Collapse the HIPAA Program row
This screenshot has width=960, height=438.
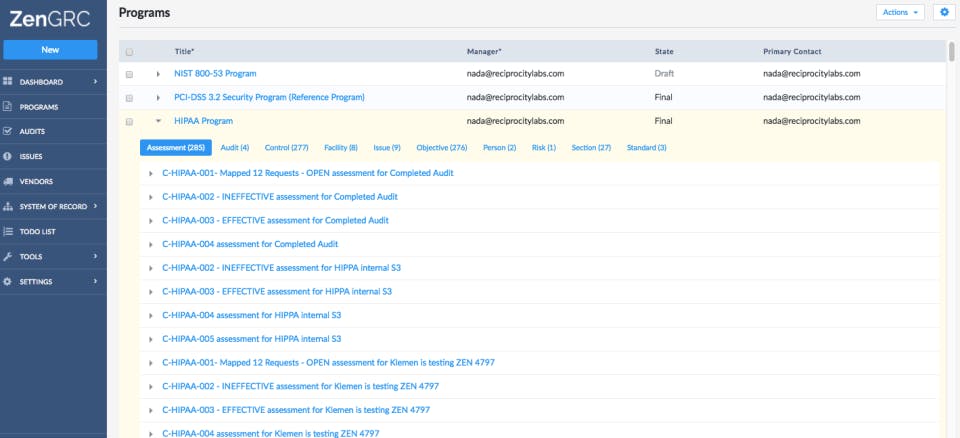coord(158,121)
